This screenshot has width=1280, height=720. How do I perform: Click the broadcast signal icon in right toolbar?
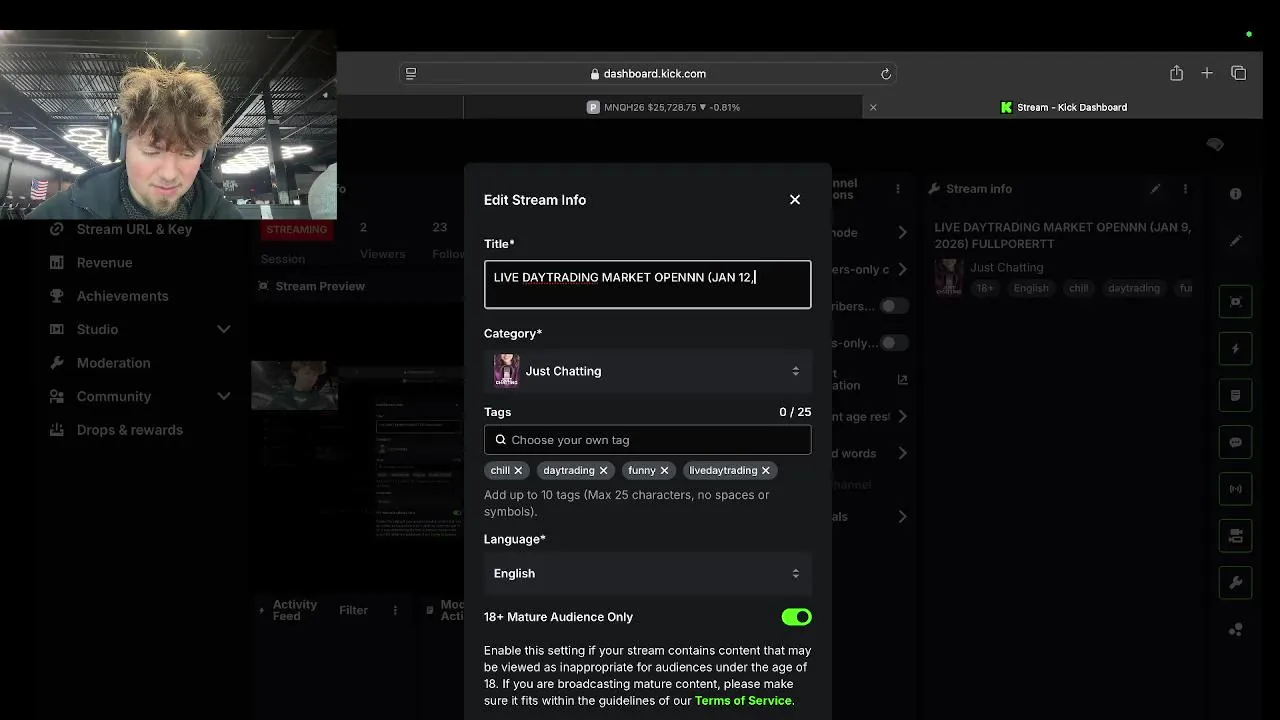tap(1236, 490)
